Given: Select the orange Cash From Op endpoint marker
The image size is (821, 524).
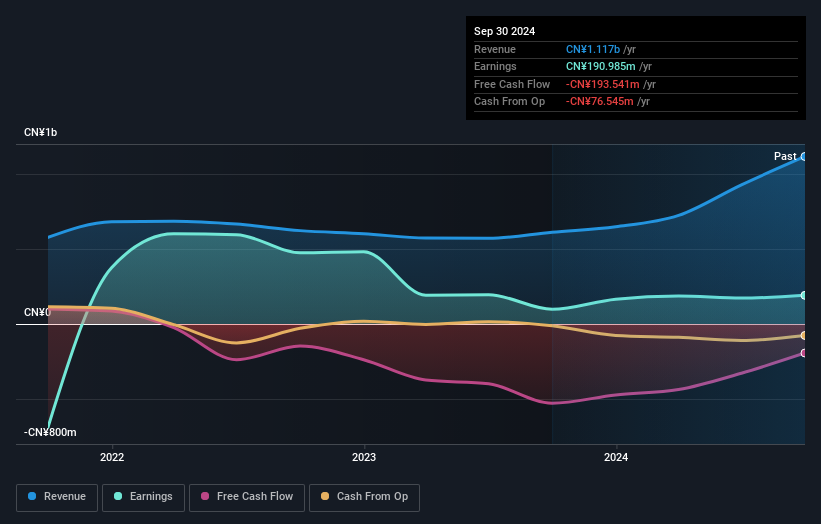Looking at the screenshot, I should point(804,336).
